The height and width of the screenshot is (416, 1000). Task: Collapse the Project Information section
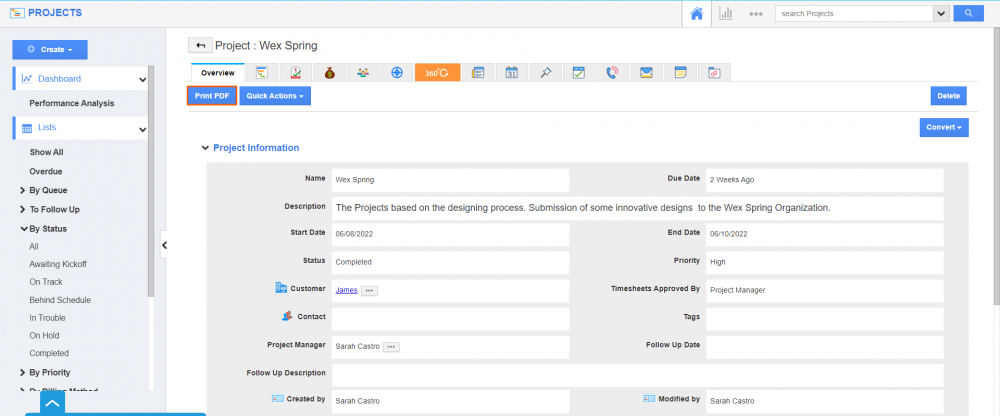205,148
